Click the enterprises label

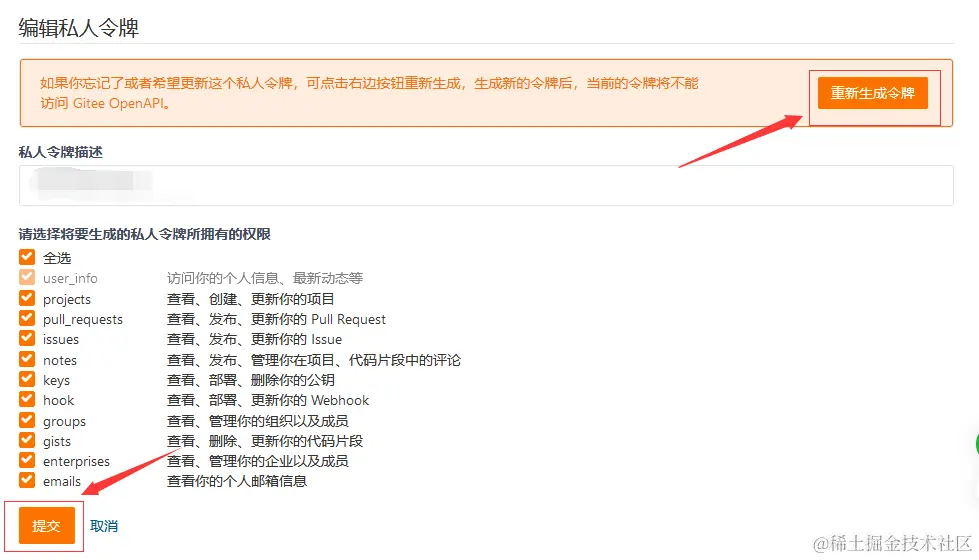point(76,462)
